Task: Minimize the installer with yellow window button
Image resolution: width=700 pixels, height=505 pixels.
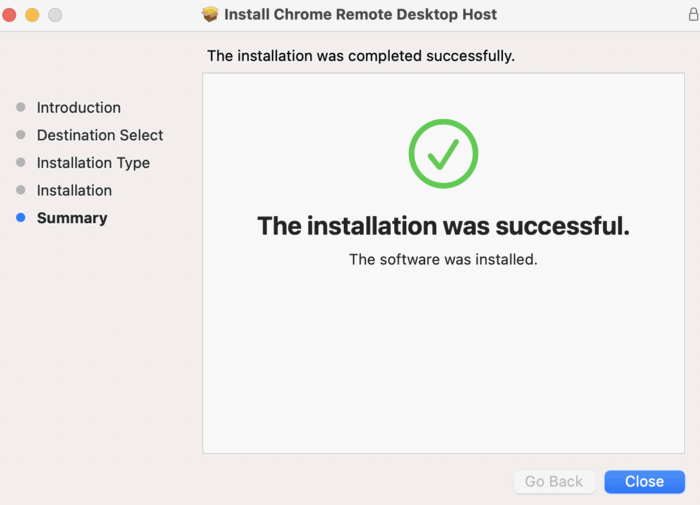Action: [x=32, y=15]
